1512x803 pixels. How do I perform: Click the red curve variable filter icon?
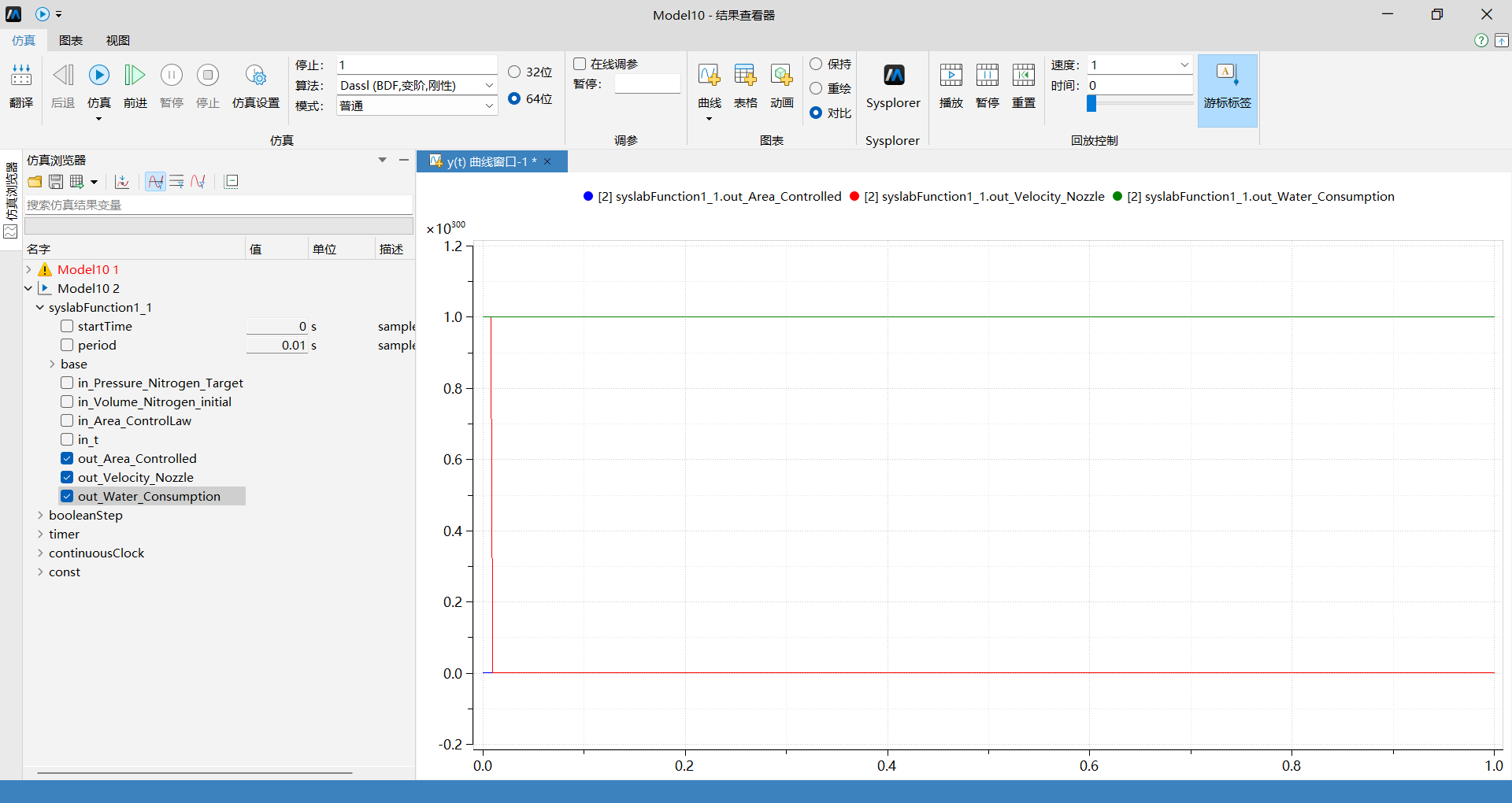198,182
